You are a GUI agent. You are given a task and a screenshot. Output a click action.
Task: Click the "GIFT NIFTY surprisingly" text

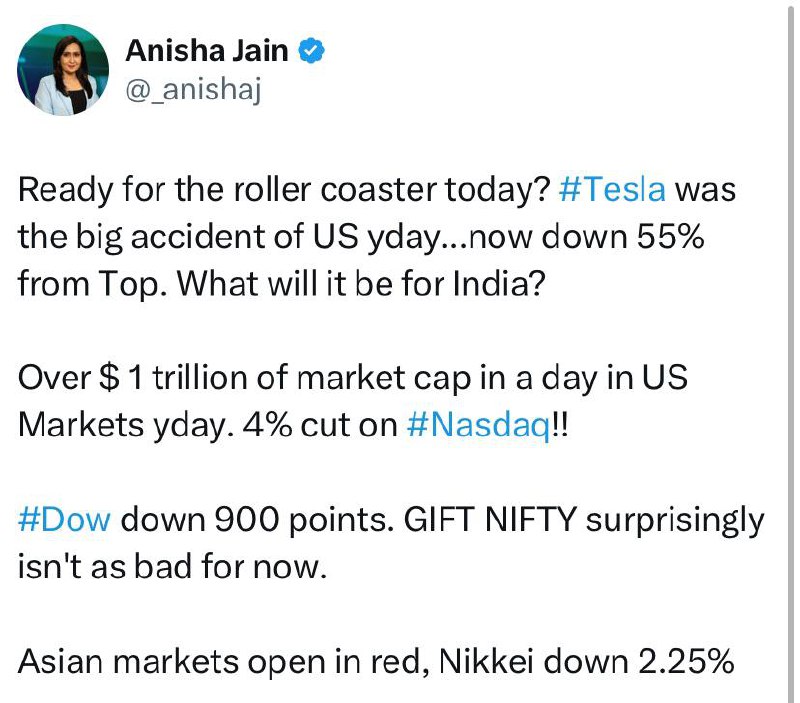click(x=585, y=520)
